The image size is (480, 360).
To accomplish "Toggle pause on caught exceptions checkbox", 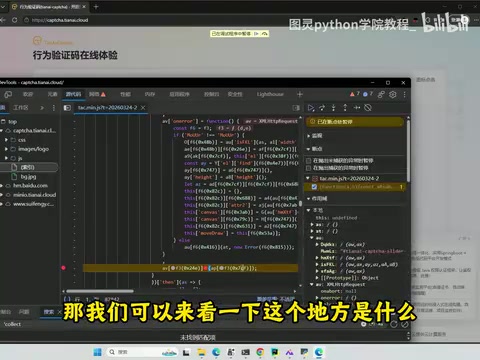I will [x=309, y=168].
